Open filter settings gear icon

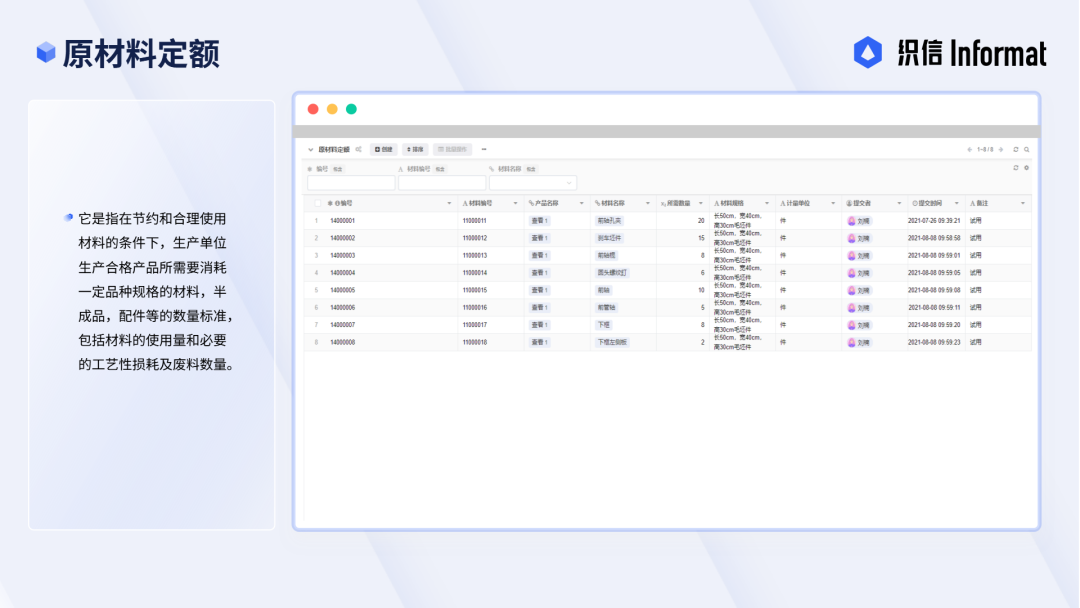tap(1026, 168)
